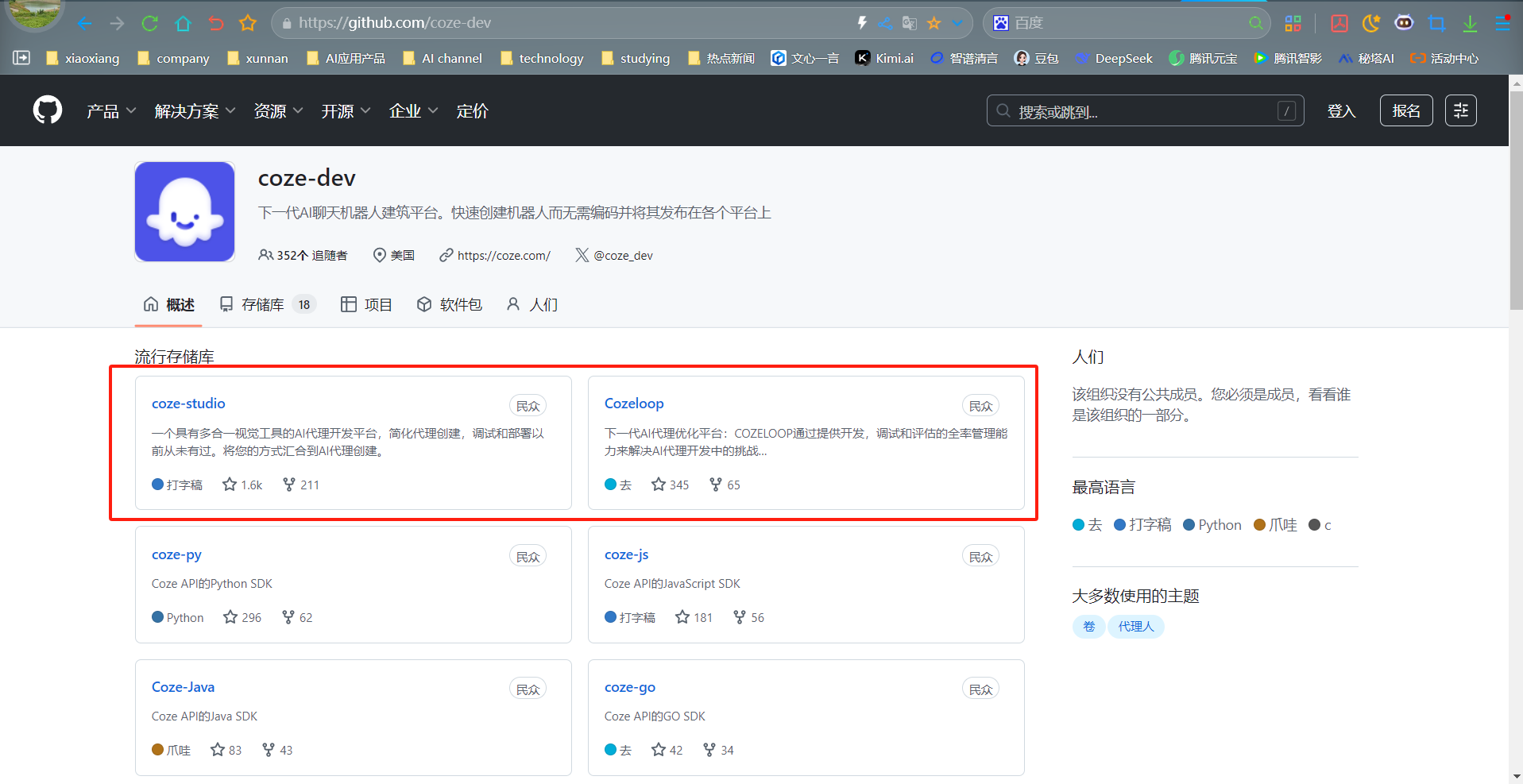The height and width of the screenshot is (784, 1523).
Task: Click the star icon left of the address bar
Action: 248,24
